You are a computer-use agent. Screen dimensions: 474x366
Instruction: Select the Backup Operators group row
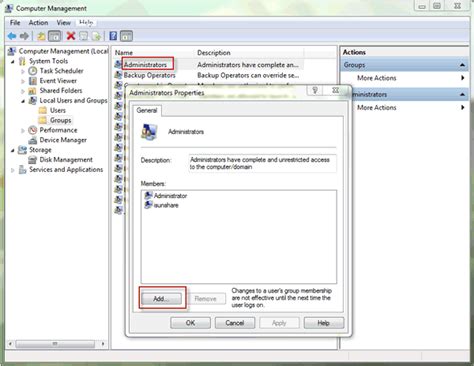click(208, 75)
